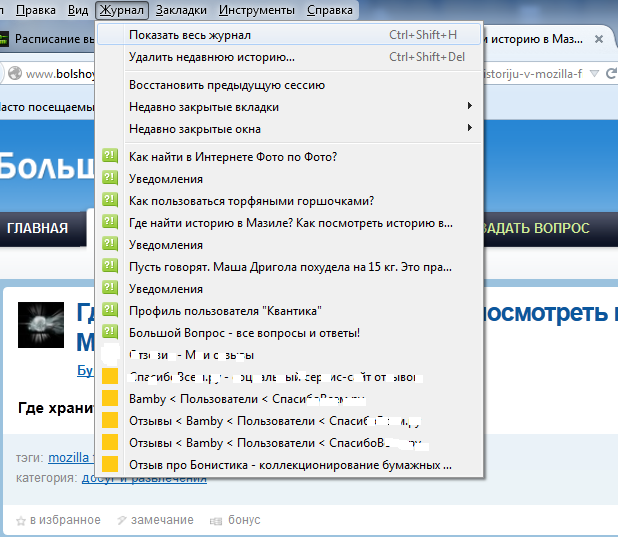This screenshot has width=618, height=537.
Task: Click the yellow icon beside Отзыв про Бонистика
Action: (x=110, y=464)
